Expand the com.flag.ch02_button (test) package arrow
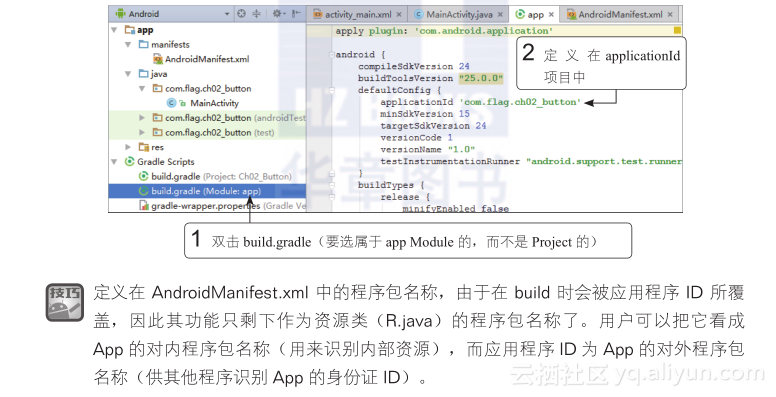This screenshot has width=776, height=397. tap(142, 133)
